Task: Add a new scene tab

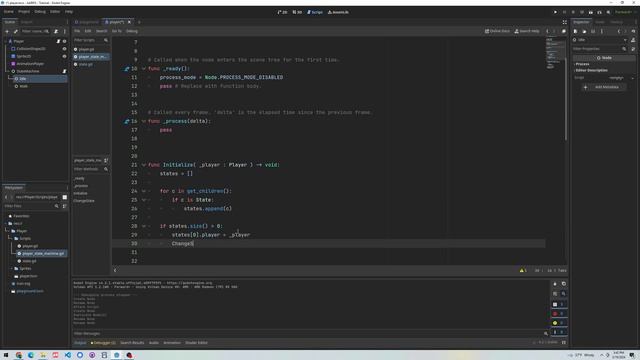Action: (139, 22)
